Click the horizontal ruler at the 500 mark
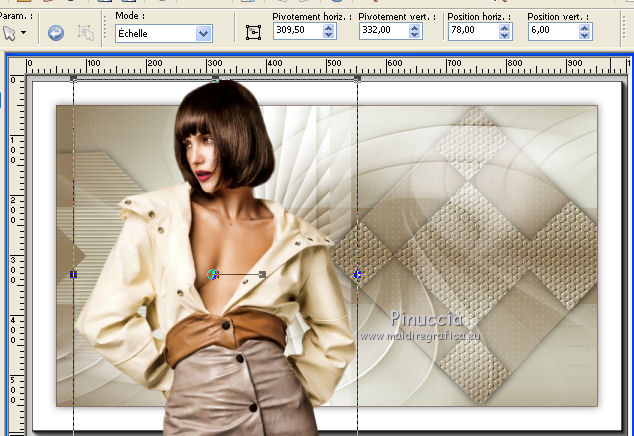Screen dimensions: 634x436 tap(334, 64)
